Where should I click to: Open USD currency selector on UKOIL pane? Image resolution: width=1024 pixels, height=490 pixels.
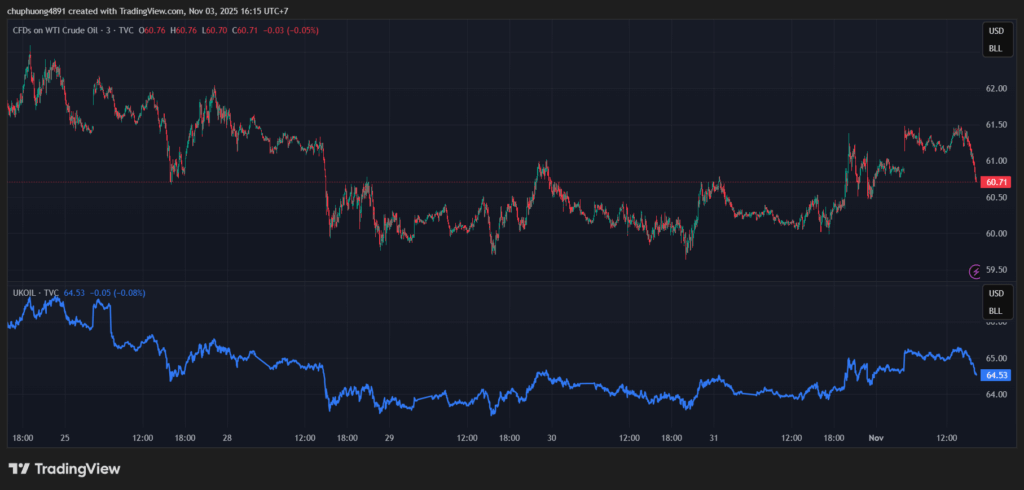pos(995,294)
